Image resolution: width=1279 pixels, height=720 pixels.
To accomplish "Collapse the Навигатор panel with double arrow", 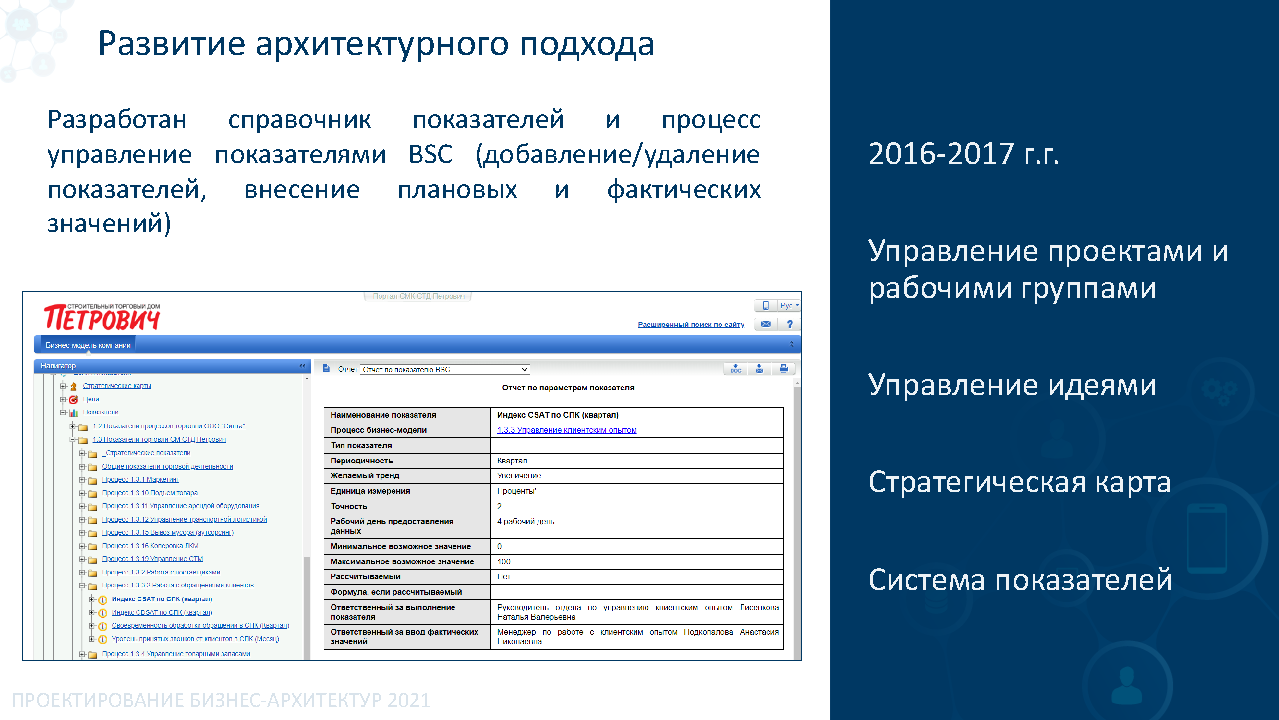I will coord(302,366).
